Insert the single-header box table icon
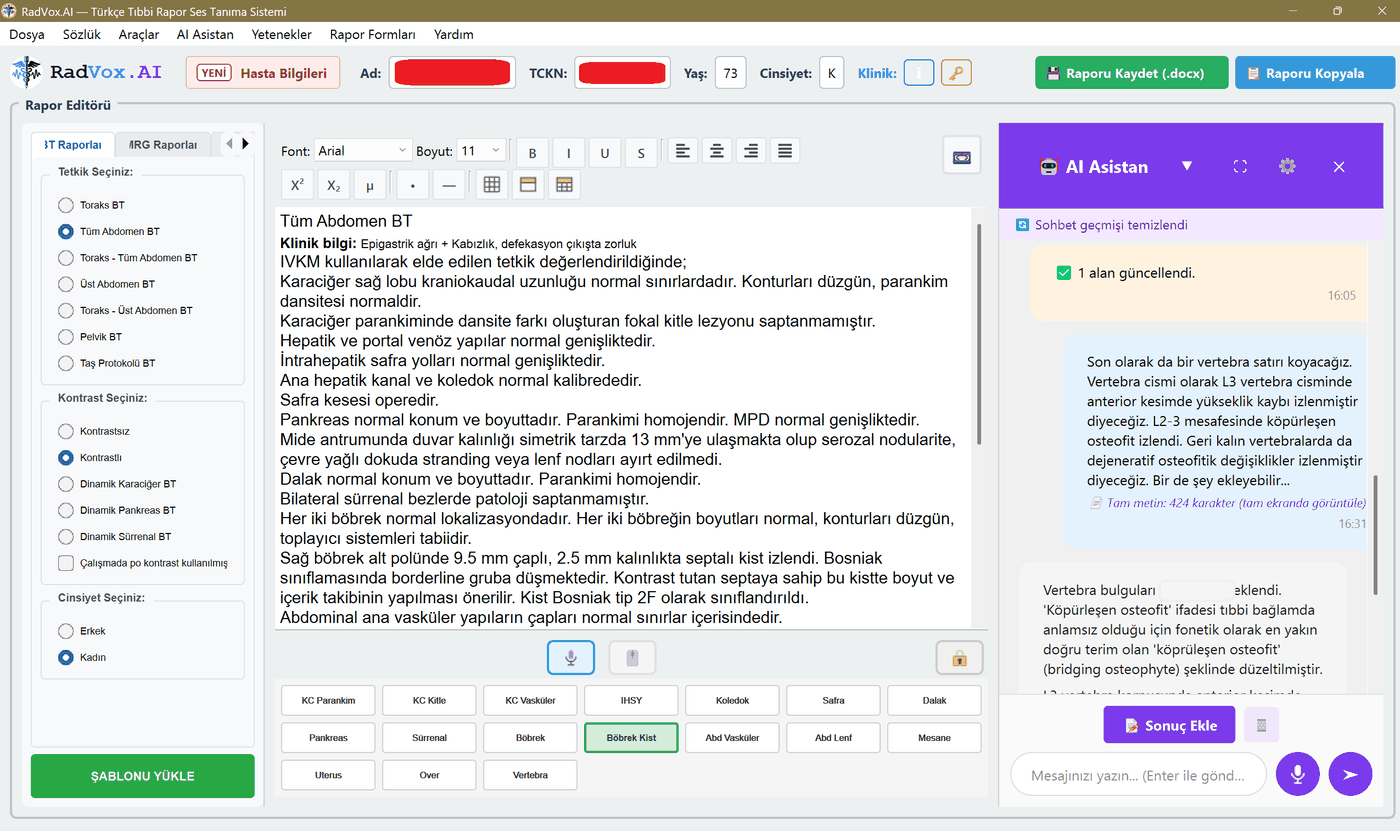The image size is (1400, 831). [x=528, y=185]
